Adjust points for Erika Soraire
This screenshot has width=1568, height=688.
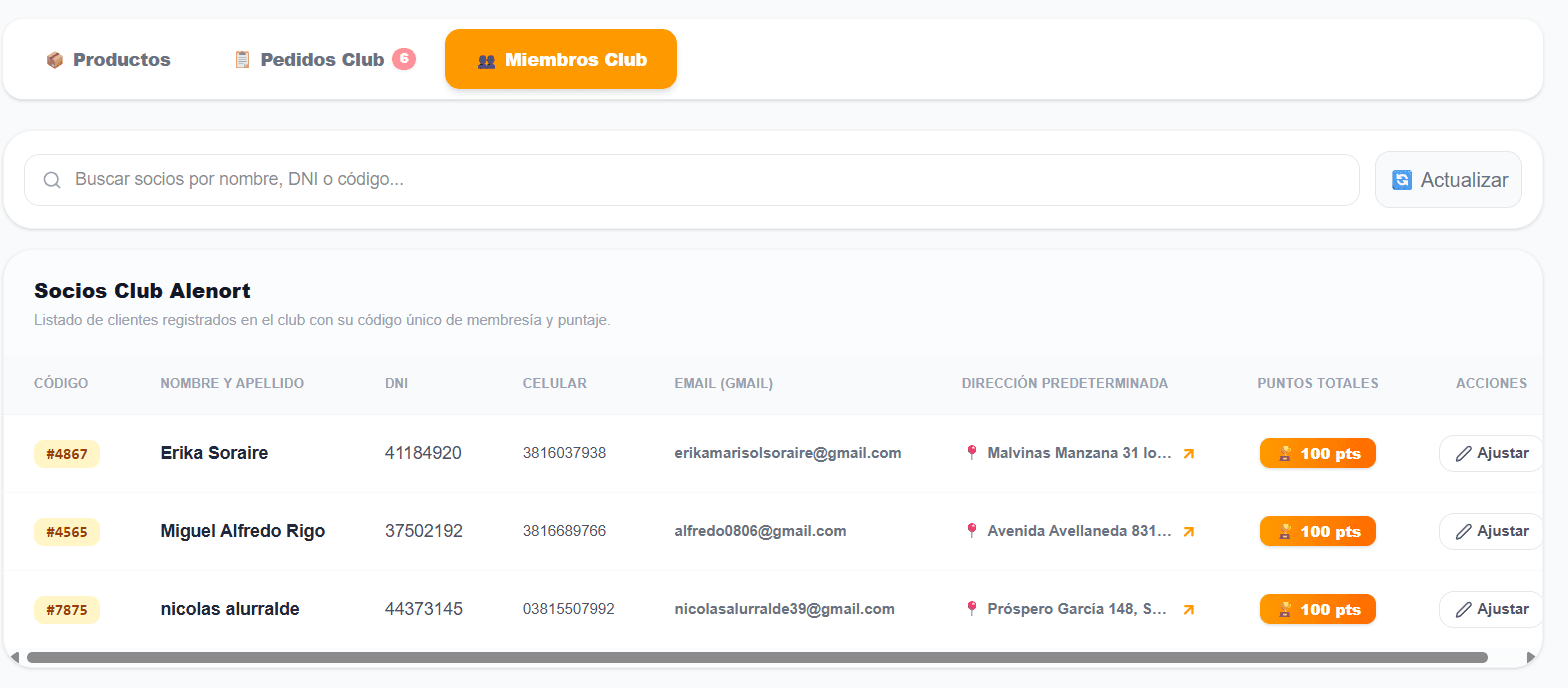point(1491,453)
